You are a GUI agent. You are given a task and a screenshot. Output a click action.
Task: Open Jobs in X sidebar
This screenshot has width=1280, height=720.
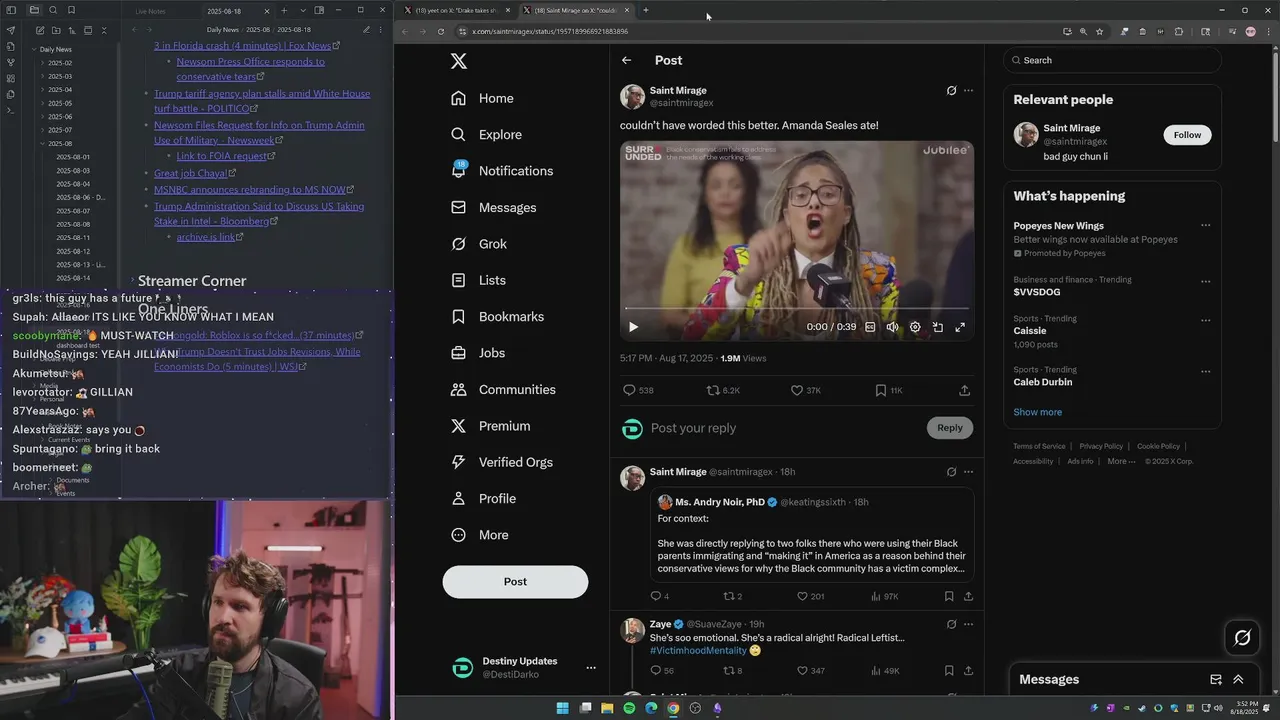click(478, 353)
